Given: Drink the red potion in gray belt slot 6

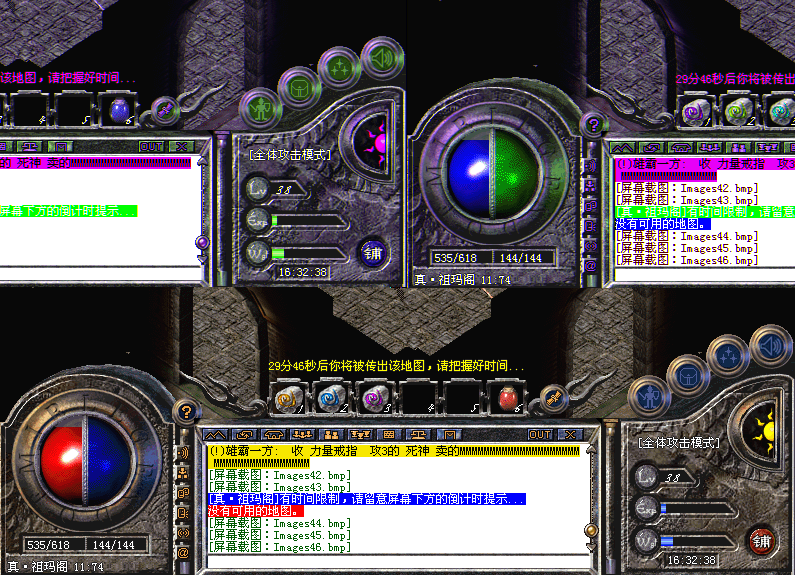Looking at the screenshot, I should coord(507,399).
